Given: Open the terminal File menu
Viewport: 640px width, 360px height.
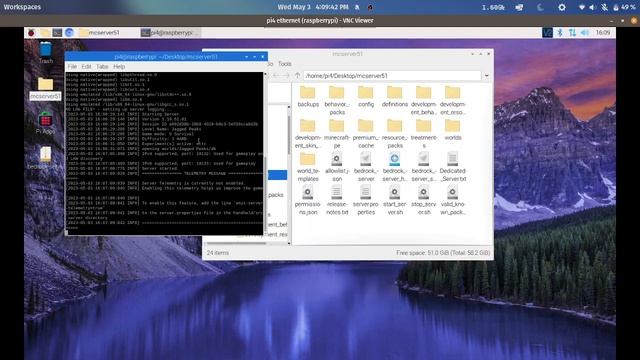Looking at the screenshot, I should point(72,67).
